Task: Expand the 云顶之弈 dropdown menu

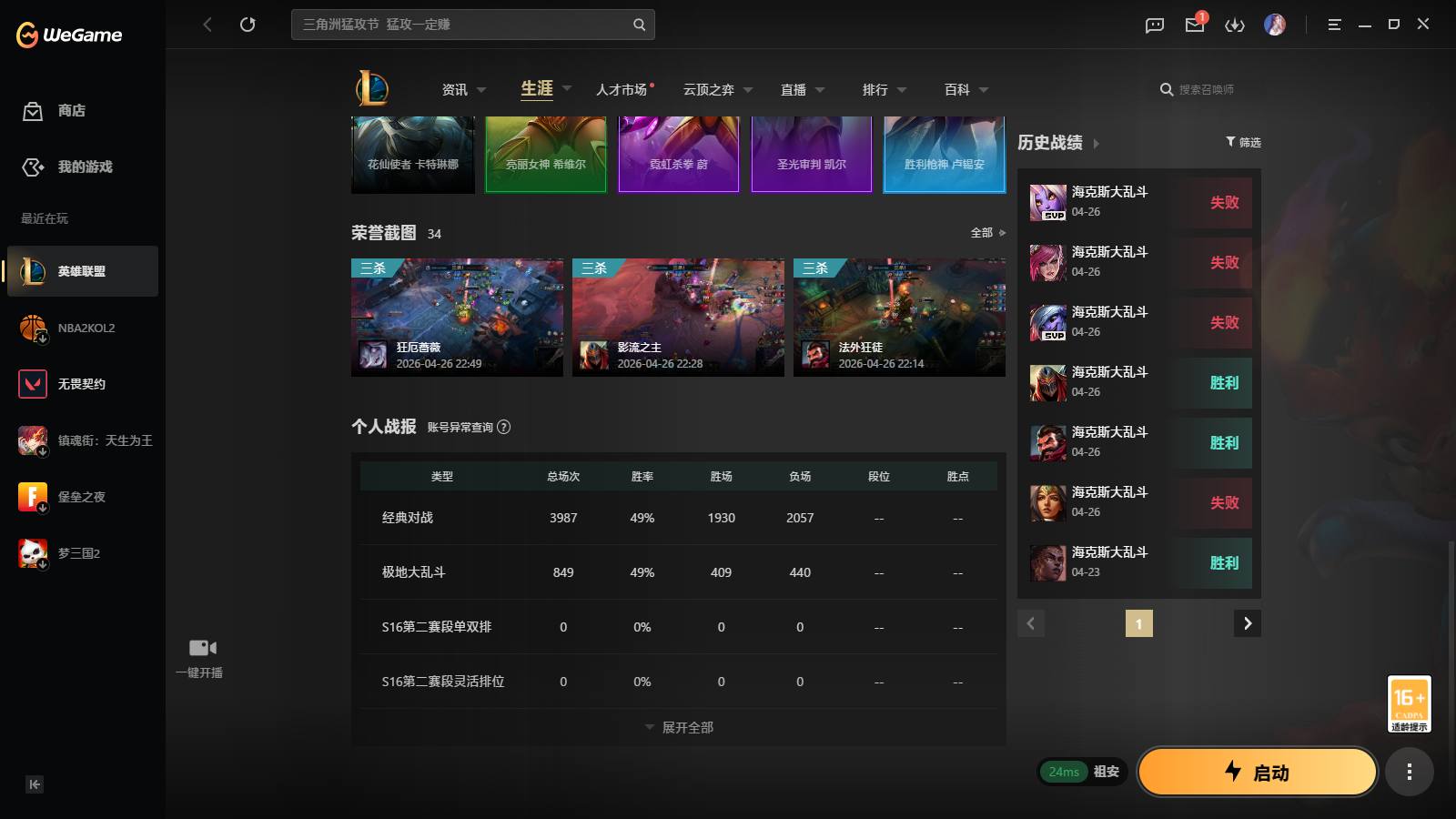Action: 748,90
